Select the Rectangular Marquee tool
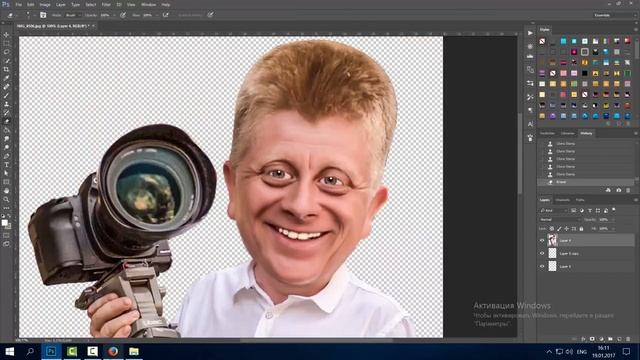Screen dimensions: 640x360 click(x=6, y=44)
